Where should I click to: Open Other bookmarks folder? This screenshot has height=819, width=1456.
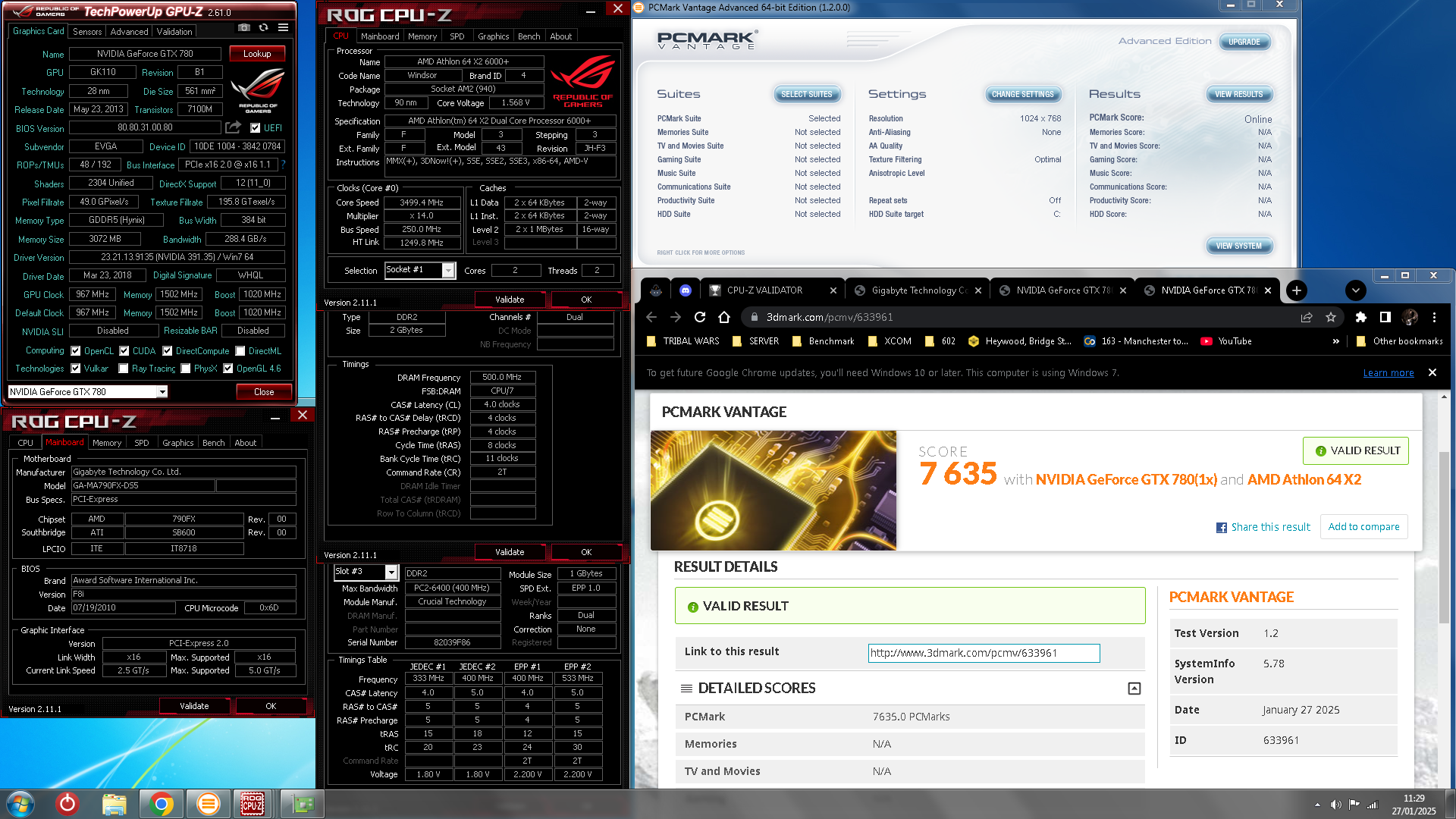coord(1399,341)
